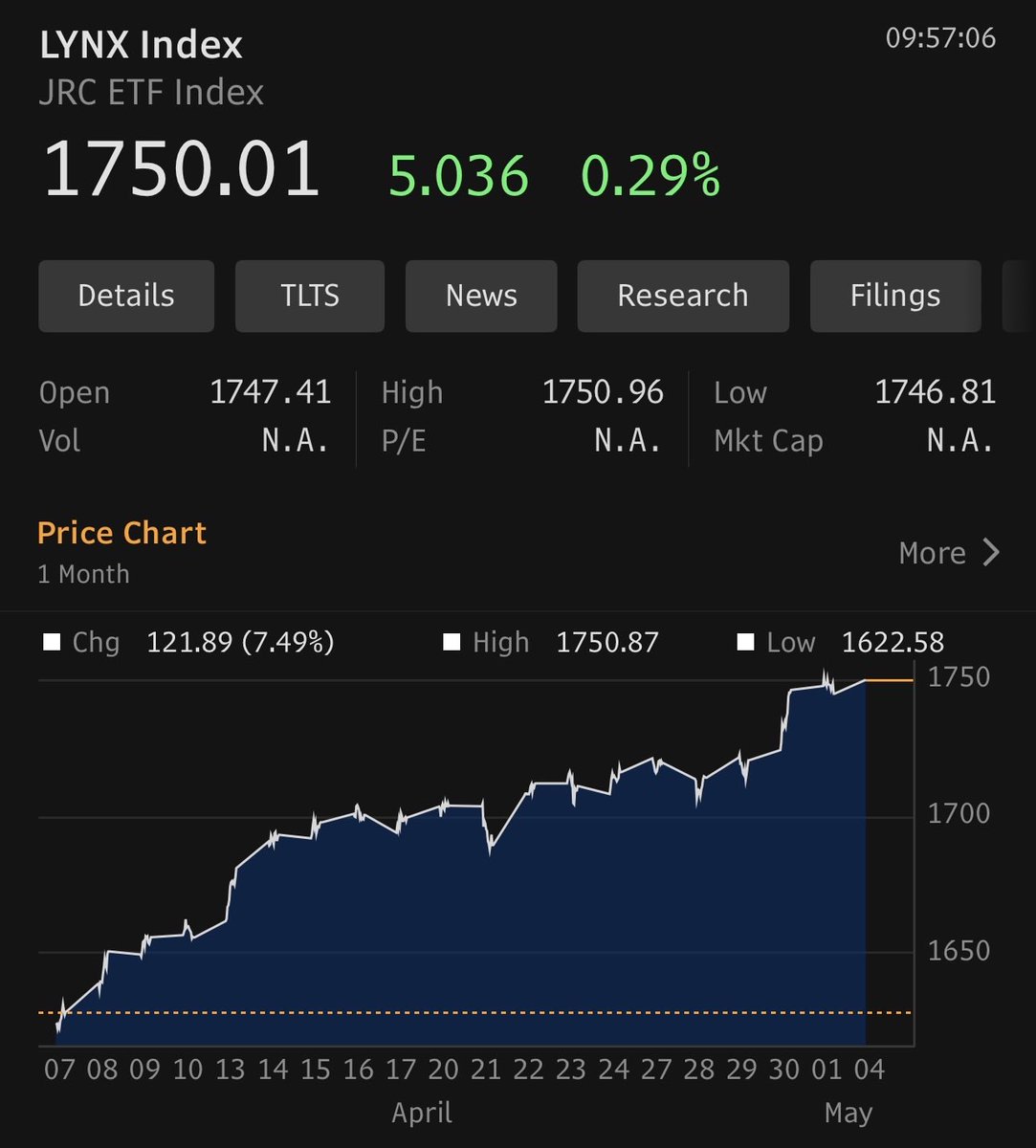Viewport: 1036px width, 1148px height.
Task: Tap the 04 date on x-axis
Action: 869,1069
